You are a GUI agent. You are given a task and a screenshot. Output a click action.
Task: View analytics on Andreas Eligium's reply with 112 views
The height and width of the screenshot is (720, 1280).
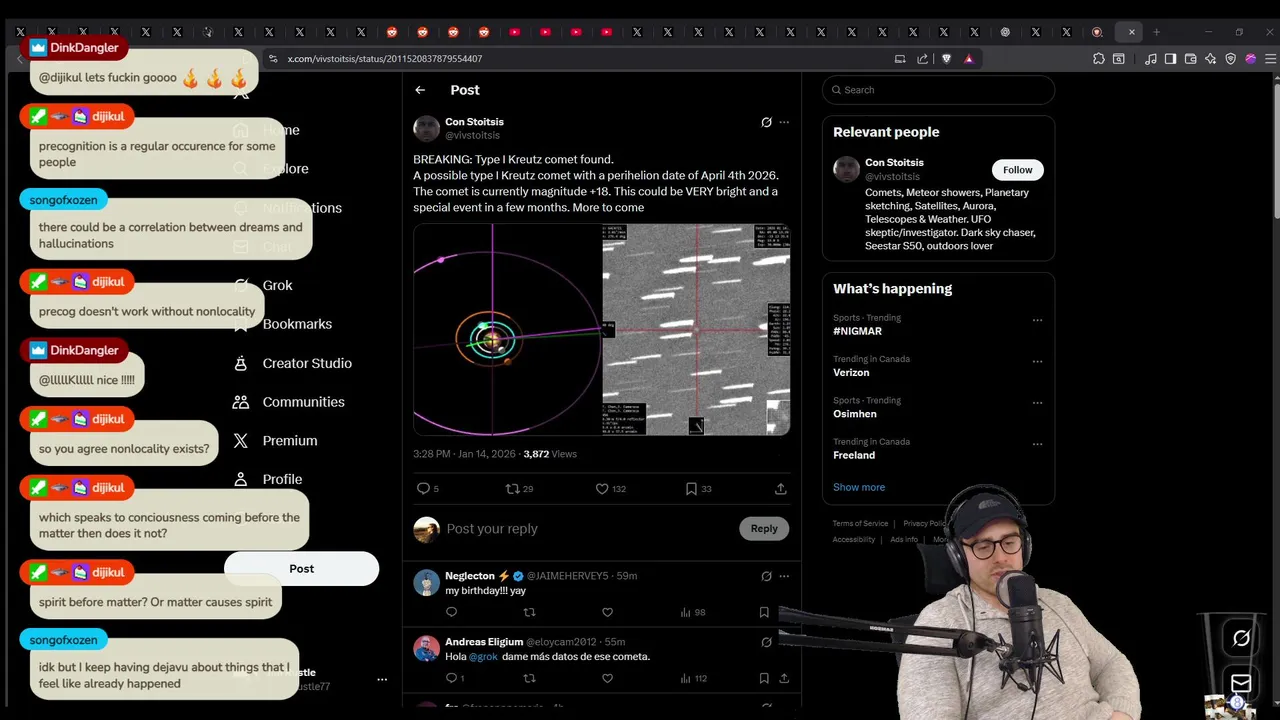(693, 678)
